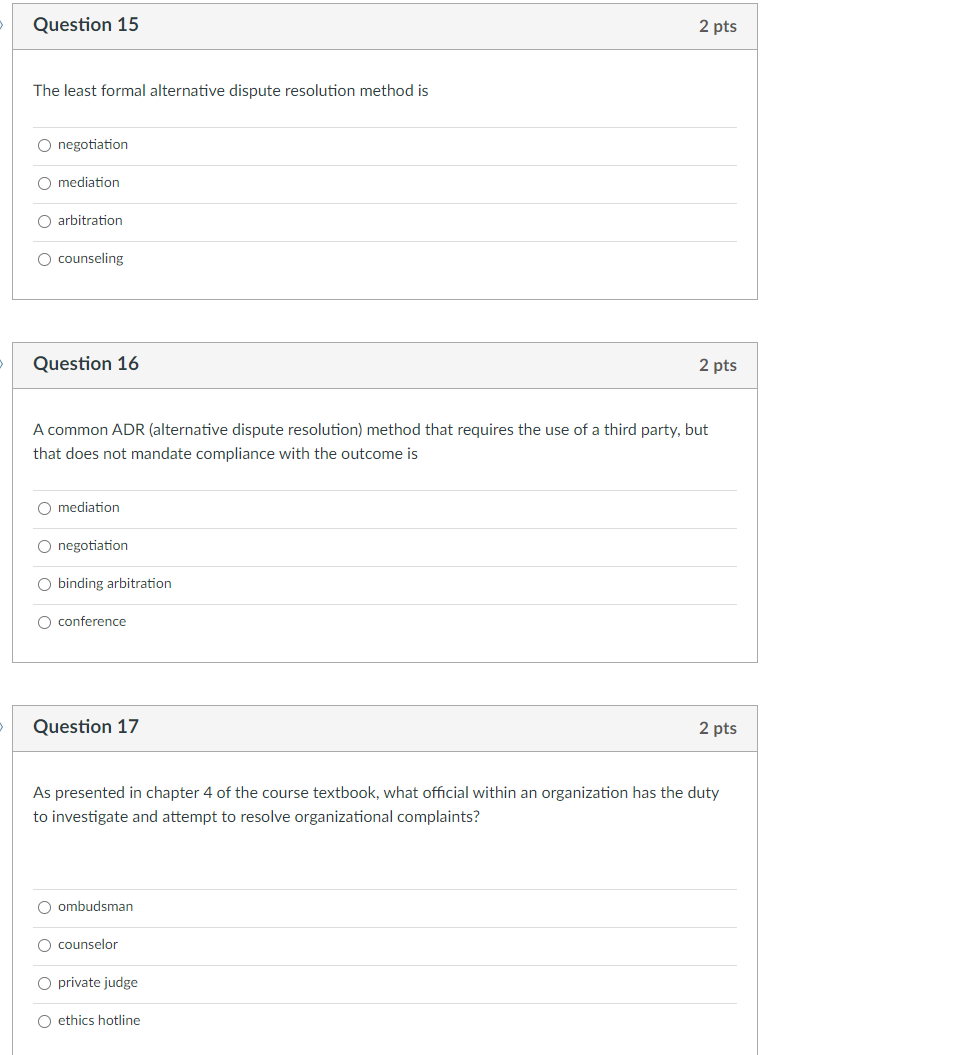
Task: Click the Question 17 header
Action: (86, 727)
